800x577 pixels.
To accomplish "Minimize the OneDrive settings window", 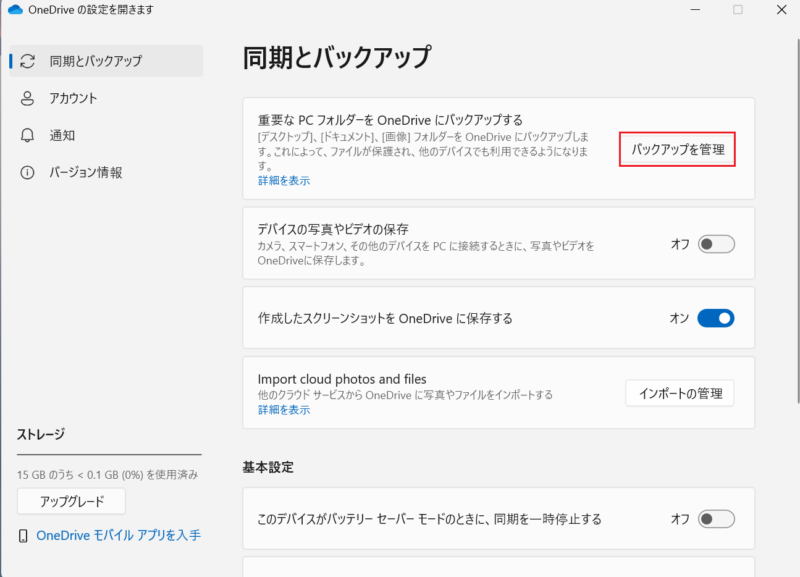I will [x=695, y=10].
